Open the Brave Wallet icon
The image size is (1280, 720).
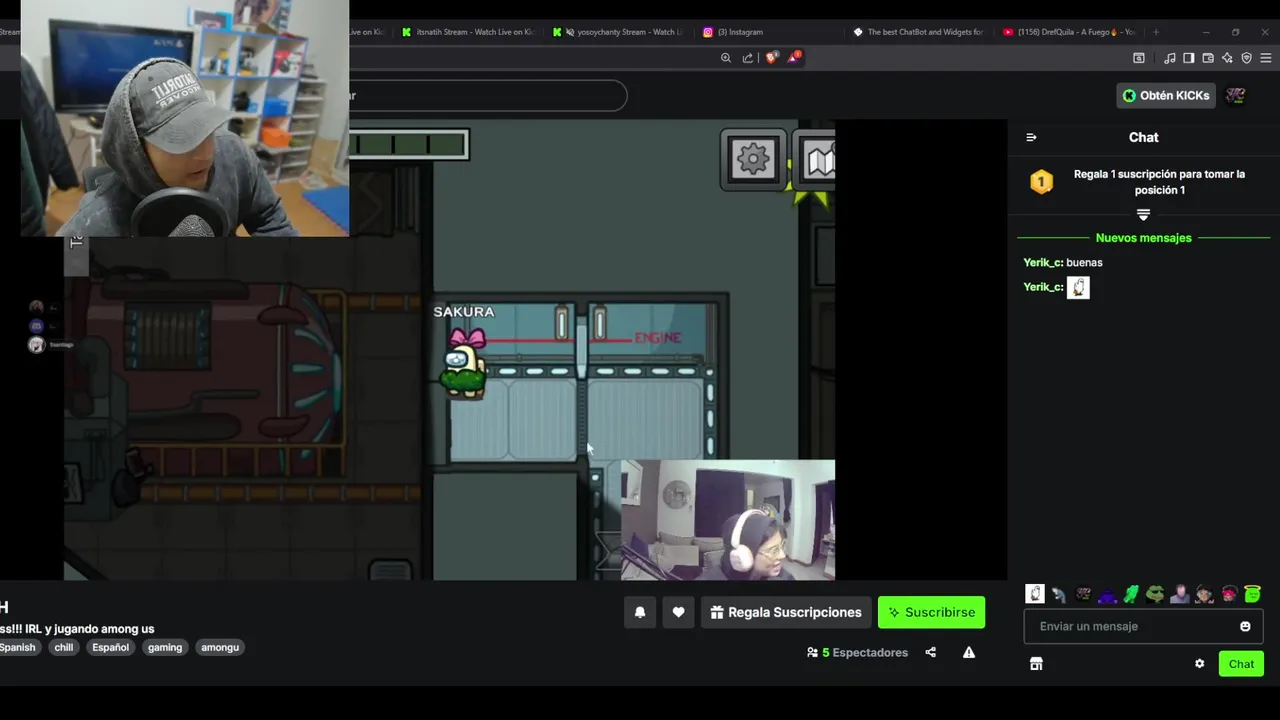(1208, 58)
